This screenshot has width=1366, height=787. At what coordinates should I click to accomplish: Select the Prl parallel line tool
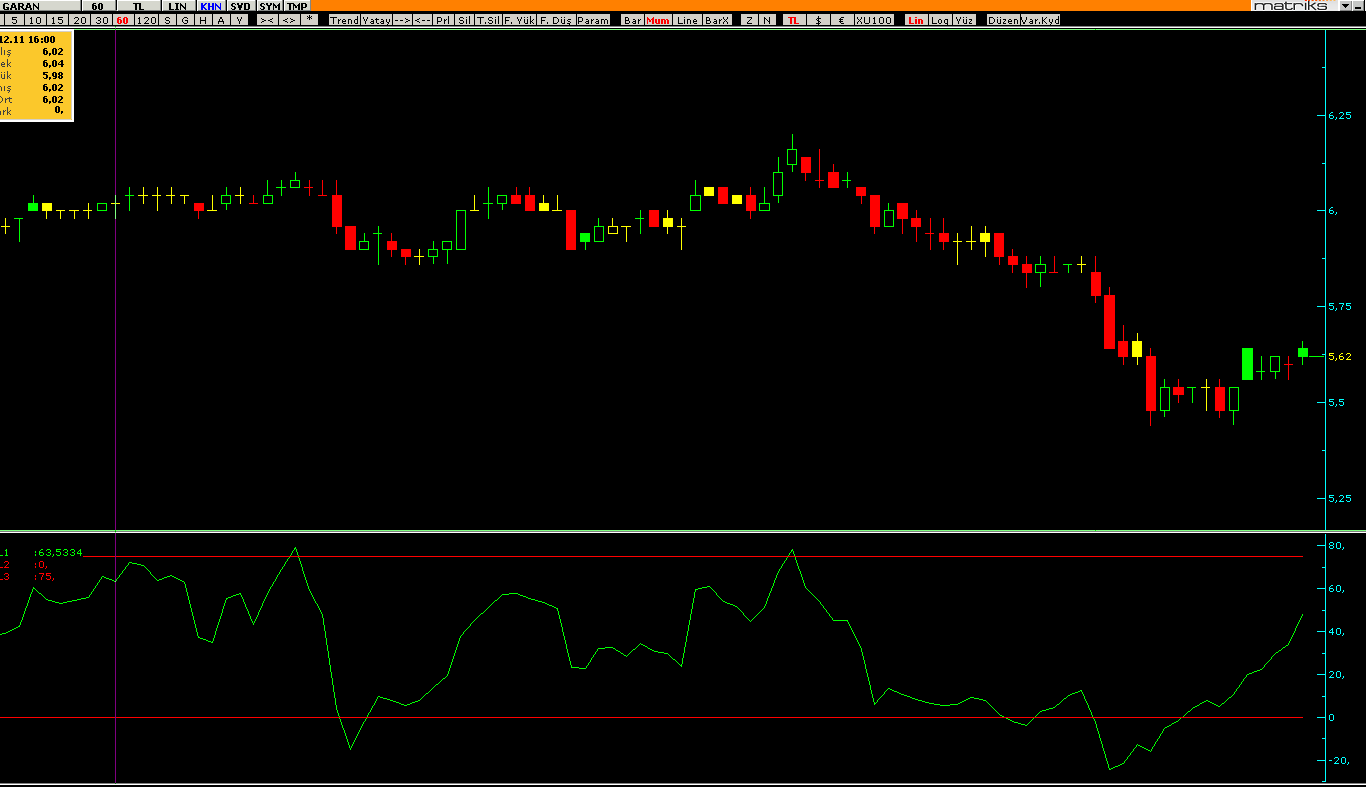(x=443, y=20)
